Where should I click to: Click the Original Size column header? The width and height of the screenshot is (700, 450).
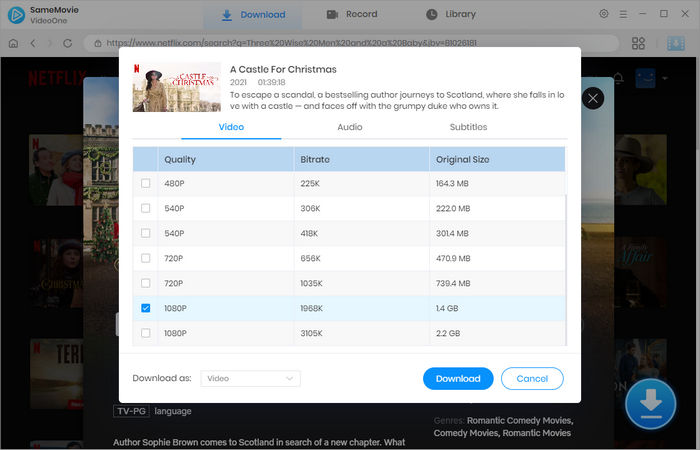click(x=497, y=159)
